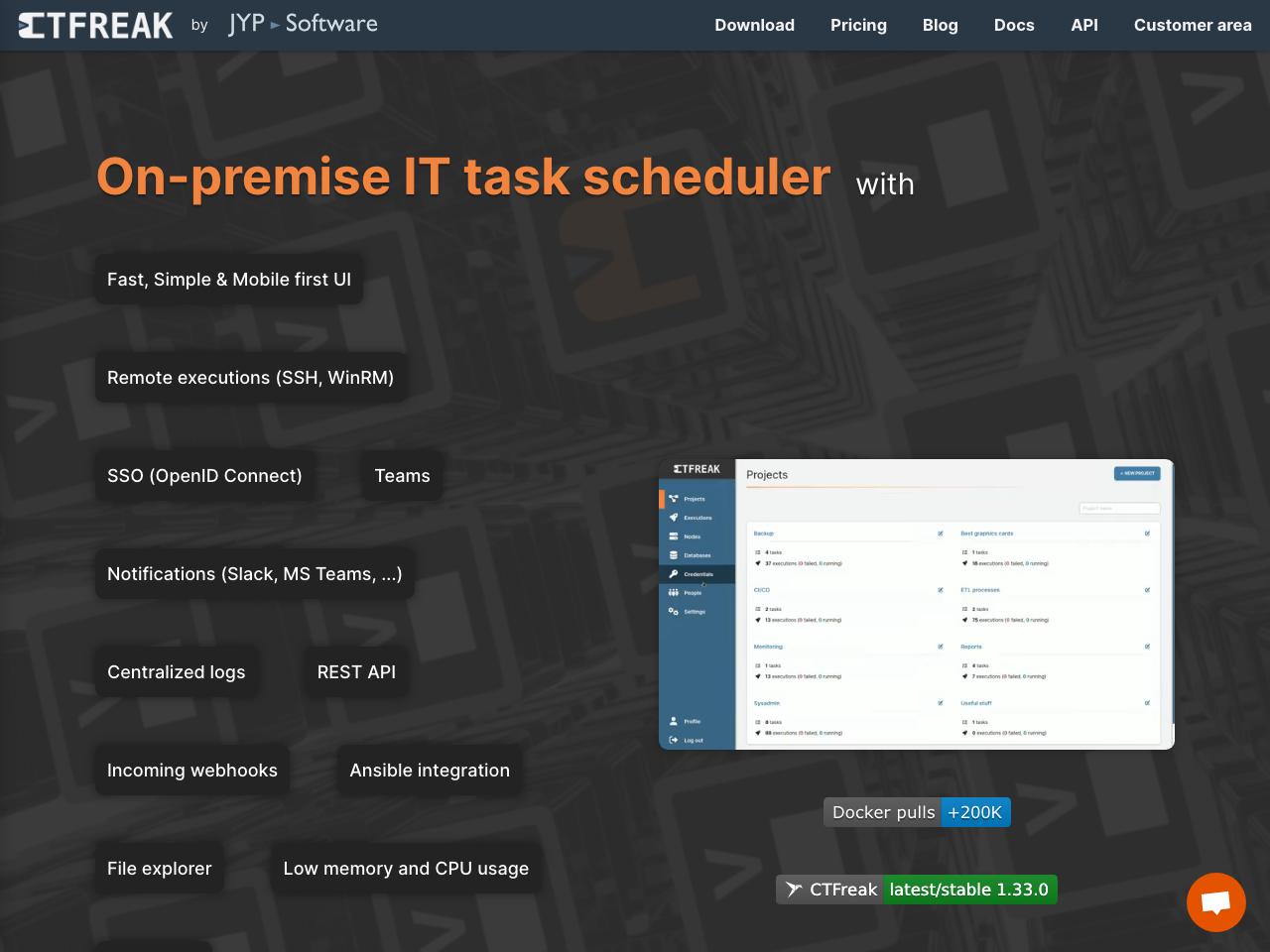Edit the Reports project via its pencil icon
The image size is (1270, 952).
pyautogui.click(x=1147, y=646)
